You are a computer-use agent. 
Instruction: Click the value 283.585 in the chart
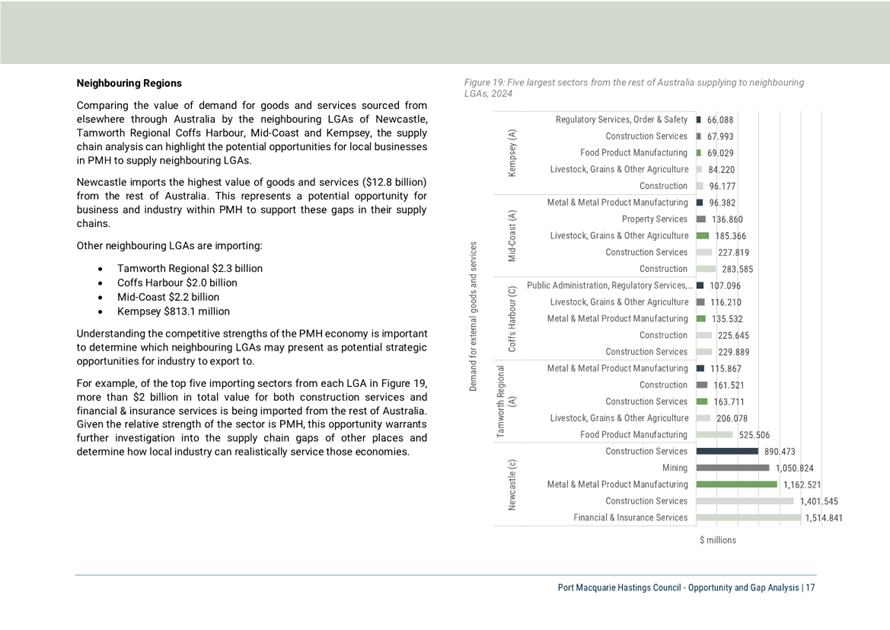pos(737,269)
